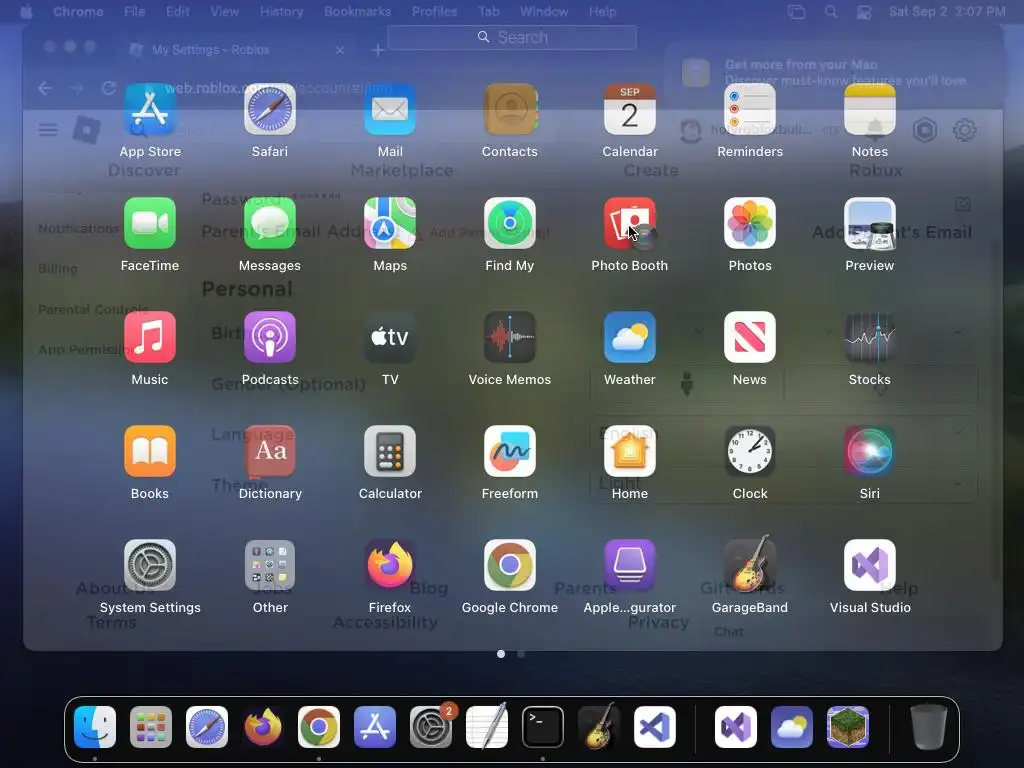Open Weather app in Launchpad grid
1024x768 pixels.
tap(630, 337)
